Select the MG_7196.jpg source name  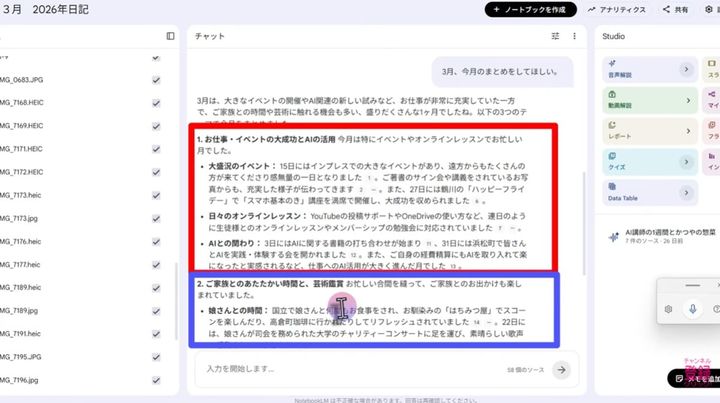(19, 380)
